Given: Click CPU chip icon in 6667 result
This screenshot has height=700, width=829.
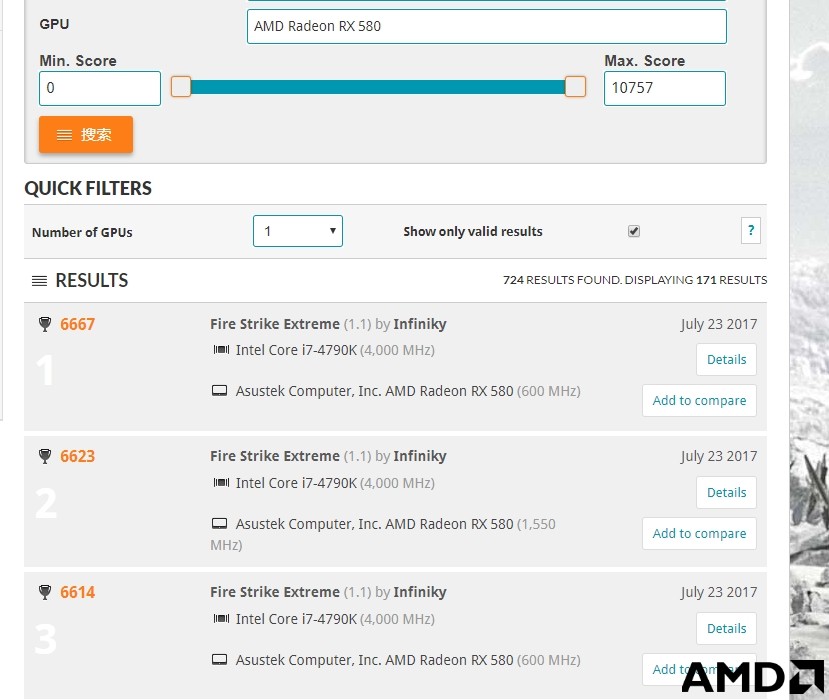Looking at the screenshot, I should coord(221,349).
